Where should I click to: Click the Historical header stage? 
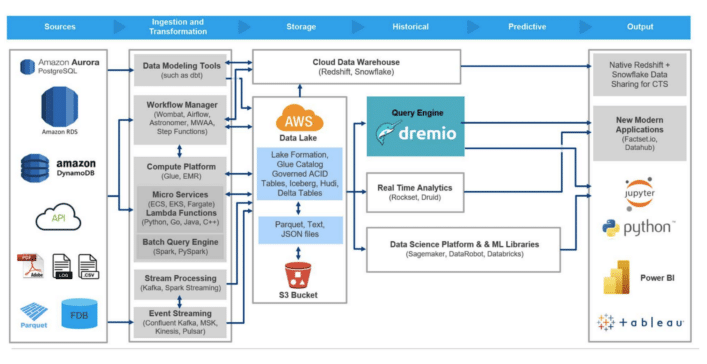click(410, 27)
